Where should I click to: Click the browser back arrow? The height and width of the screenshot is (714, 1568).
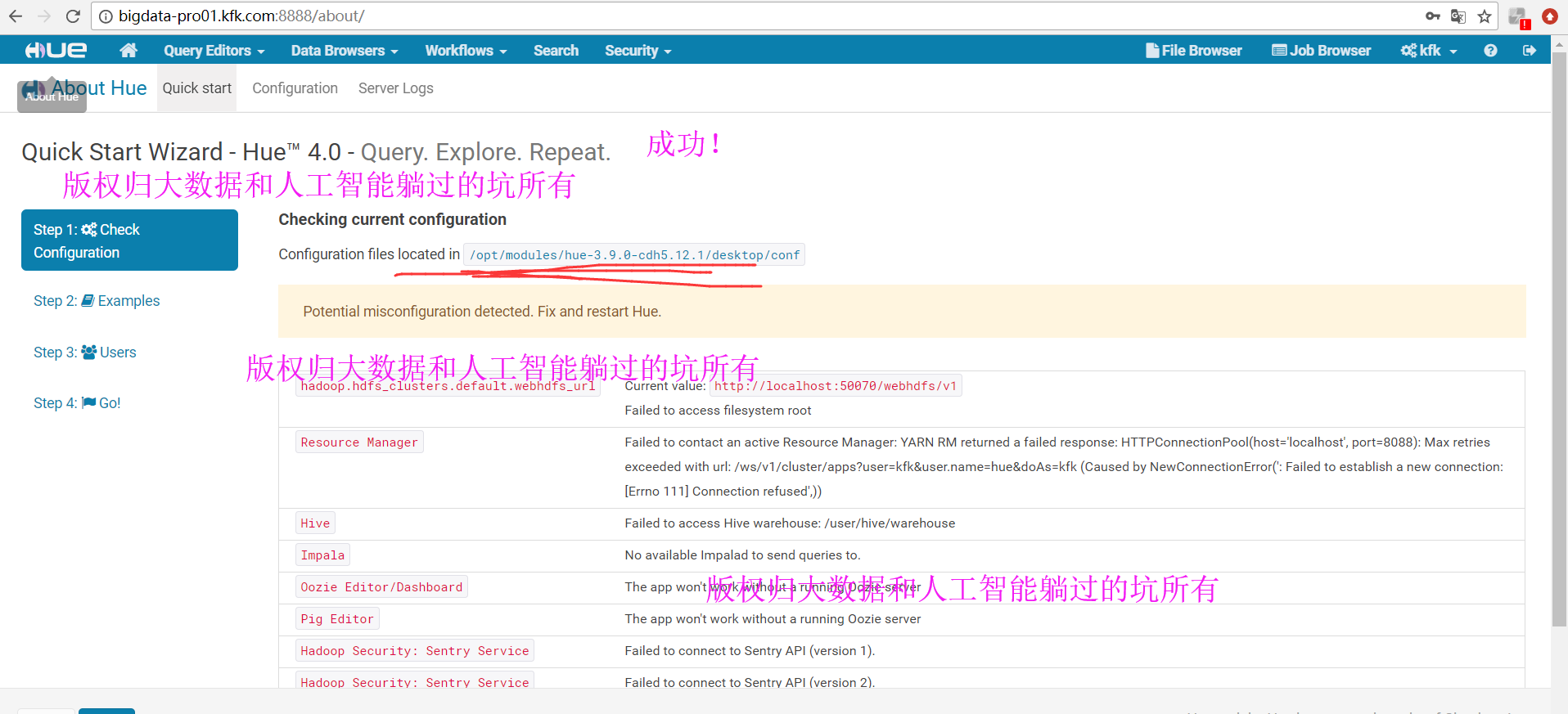pyautogui.click(x=16, y=16)
